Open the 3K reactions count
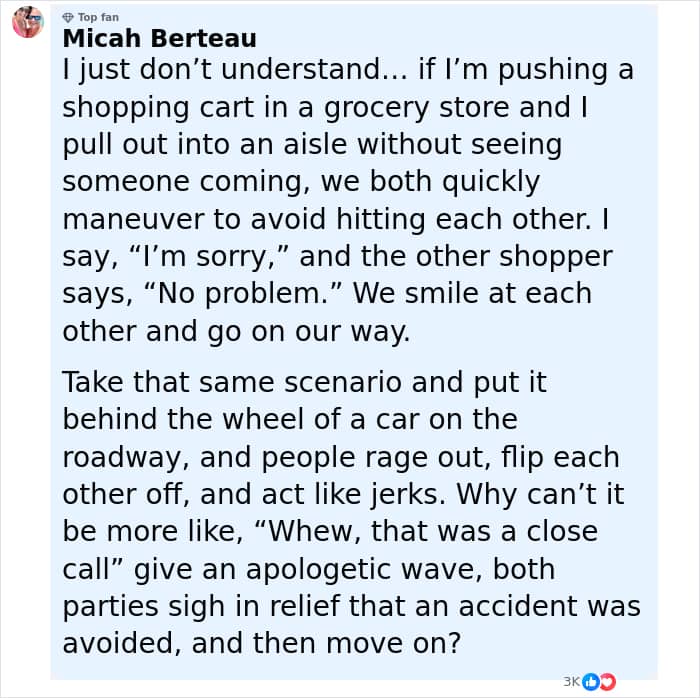 click(571, 681)
